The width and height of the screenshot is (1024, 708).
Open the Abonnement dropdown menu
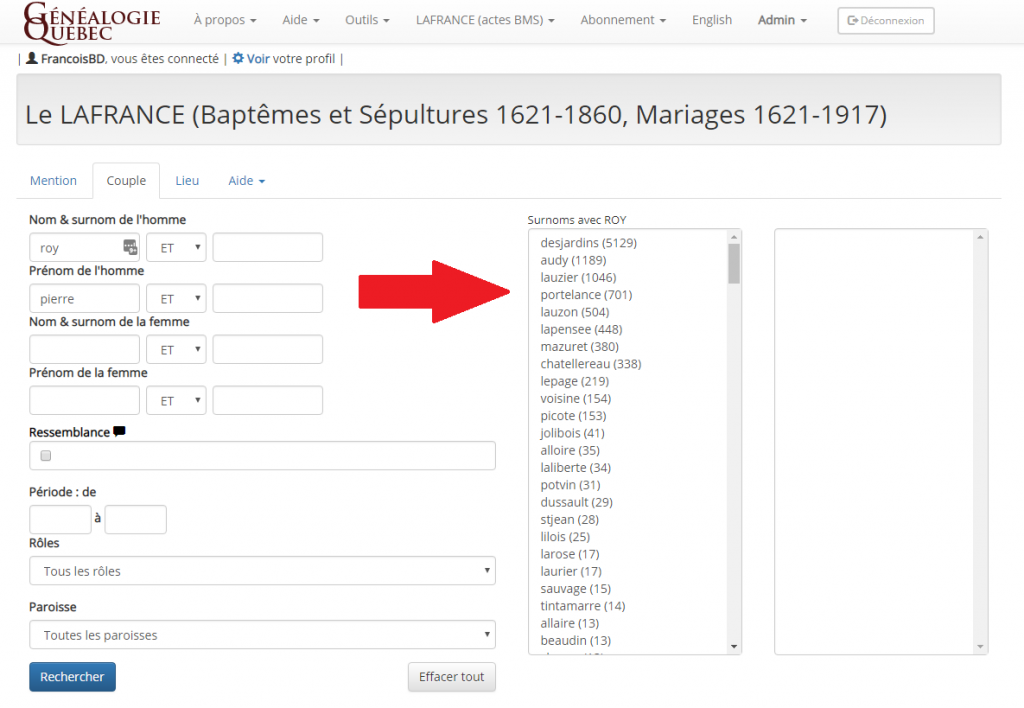click(623, 20)
